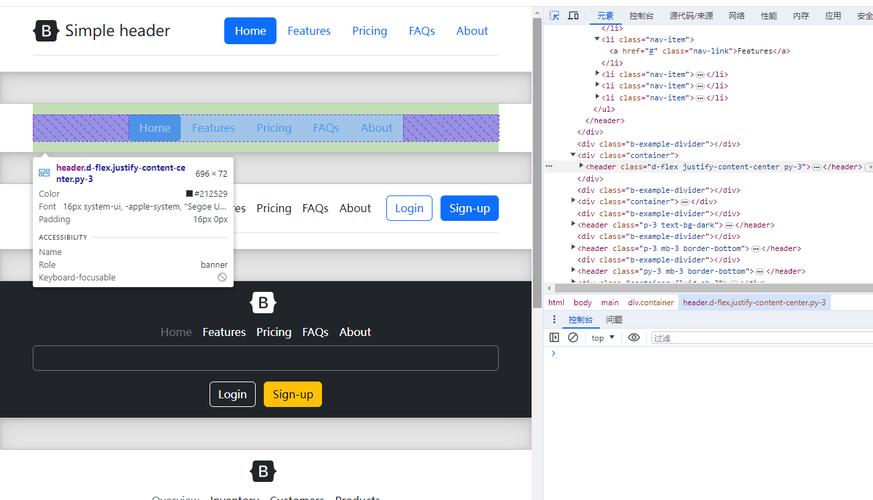Open the 控制台 tab in the top DevTools bar
This screenshot has height=500, width=873.
click(x=641, y=16)
